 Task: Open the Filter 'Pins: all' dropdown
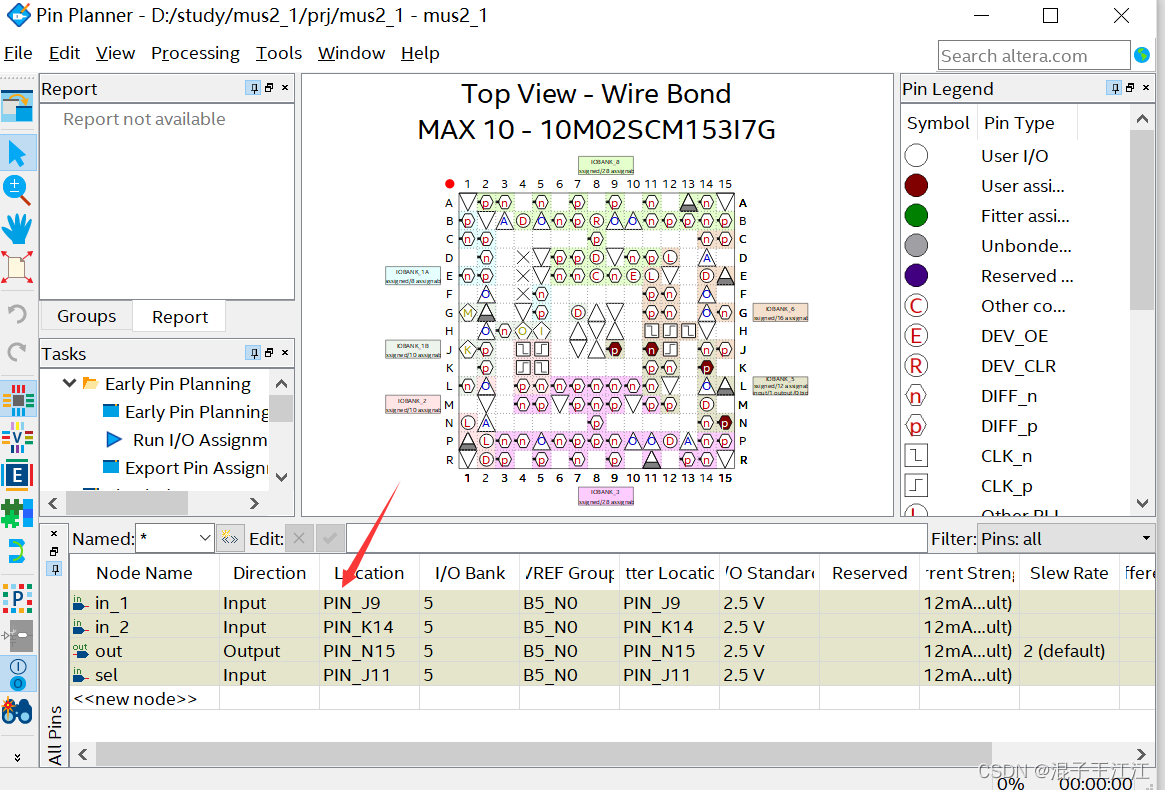point(1065,539)
